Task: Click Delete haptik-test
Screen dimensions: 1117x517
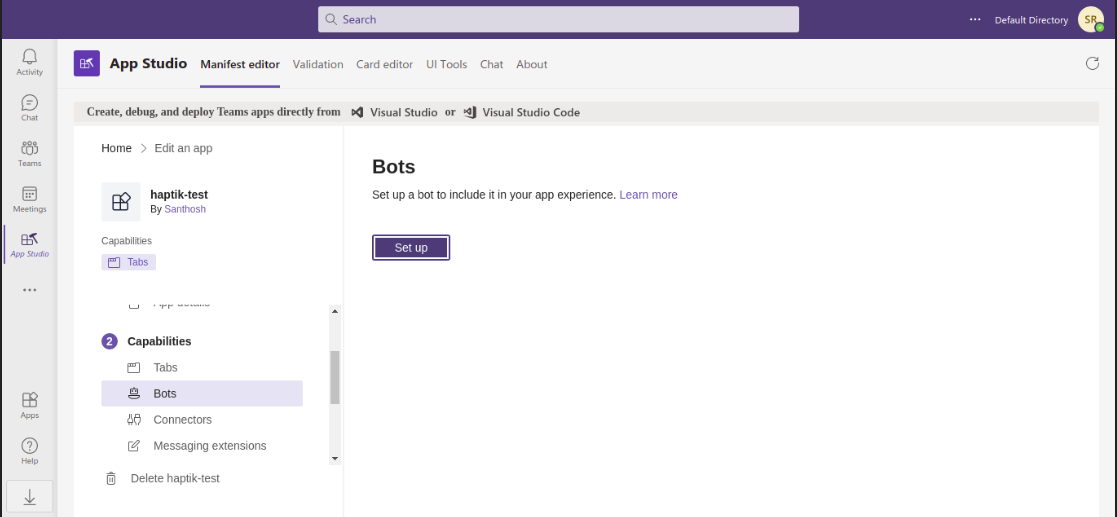Action: pos(175,479)
